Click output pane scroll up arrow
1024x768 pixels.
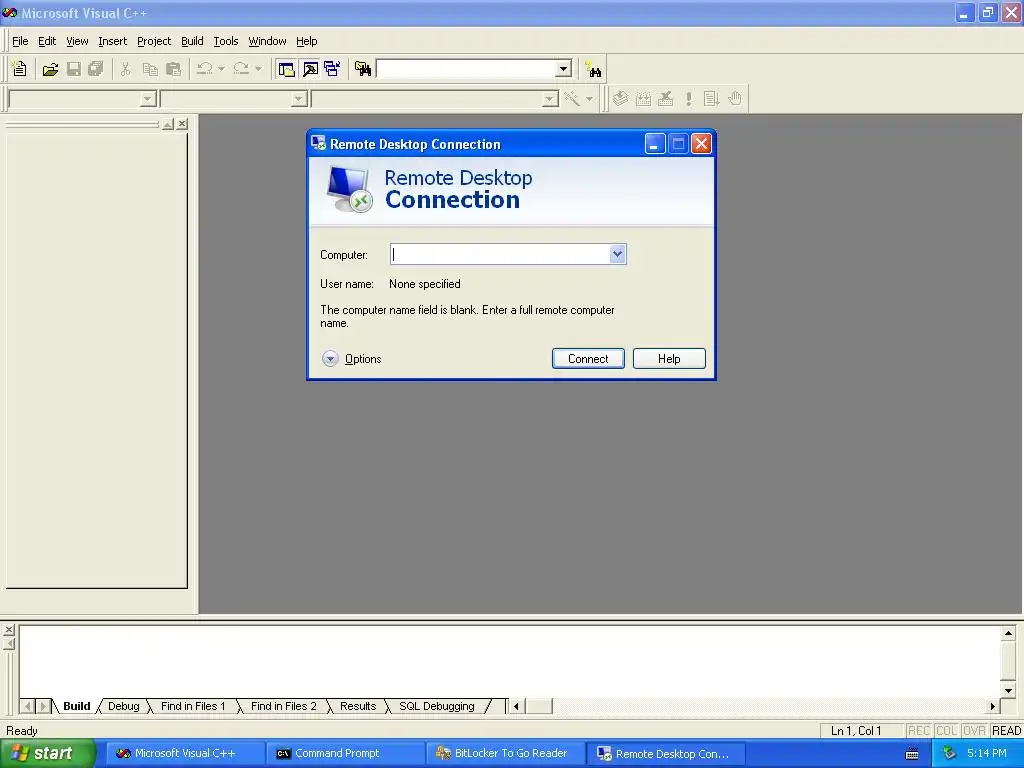pyautogui.click(x=1008, y=633)
